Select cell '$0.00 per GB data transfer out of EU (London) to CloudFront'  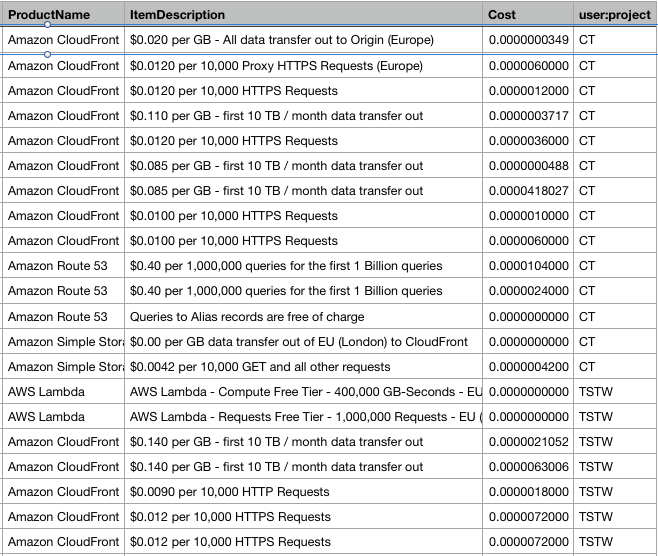click(x=303, y=342)
